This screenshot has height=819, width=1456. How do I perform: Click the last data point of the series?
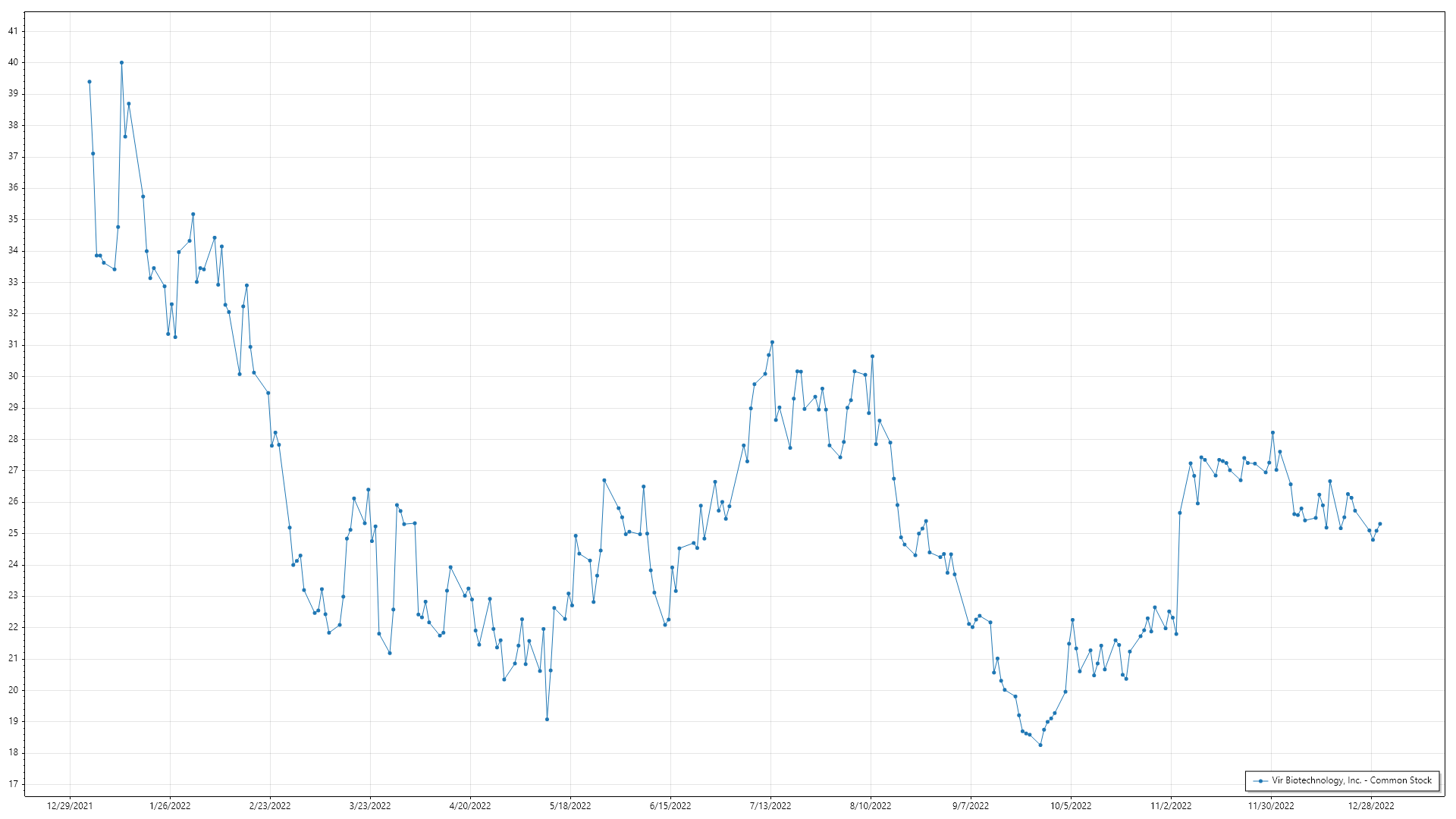(1380, 524)
